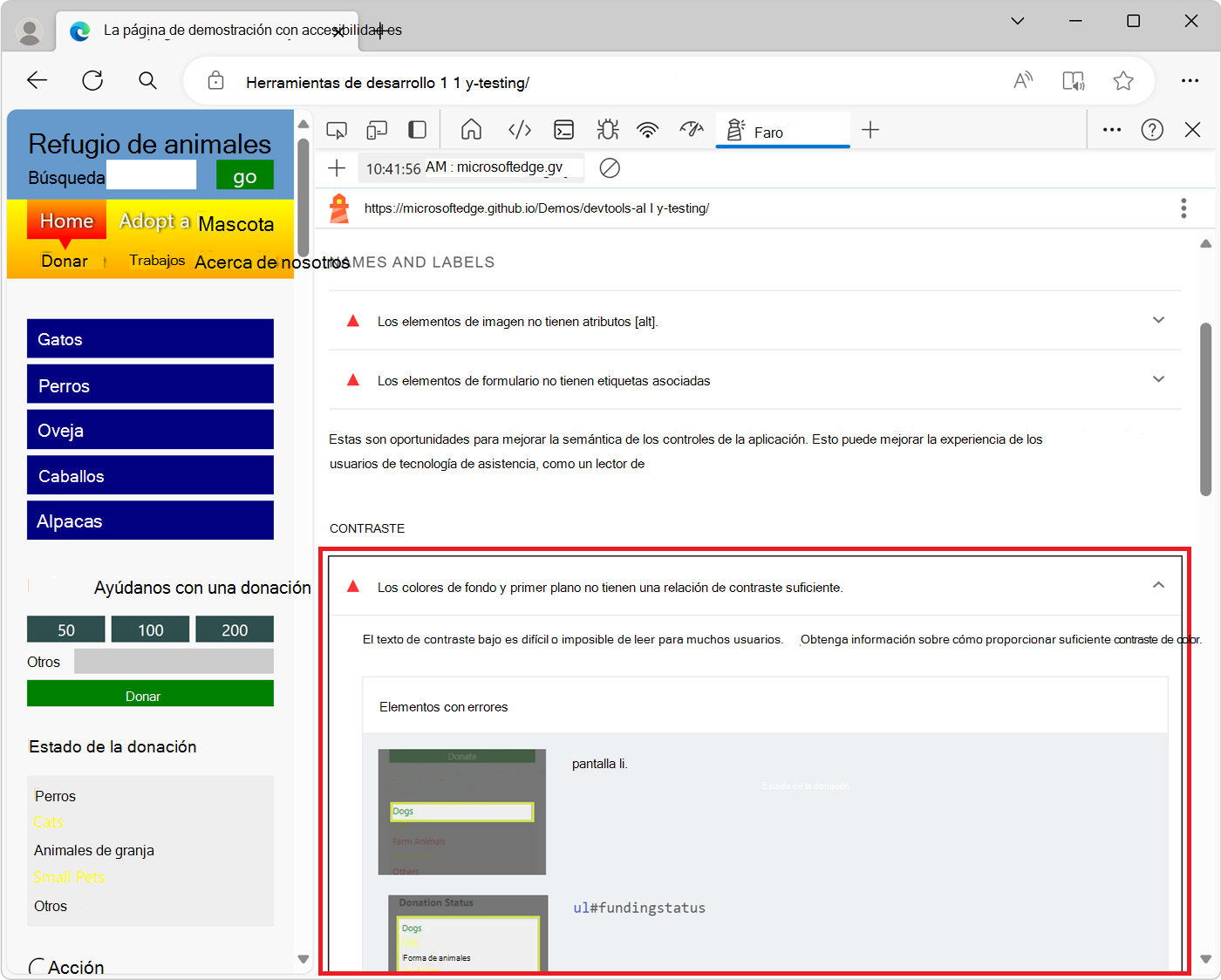The height and width of the screenshot is (980, 1221).
Task: Open the Performance panel gauge icon
Action: (691, 129)
